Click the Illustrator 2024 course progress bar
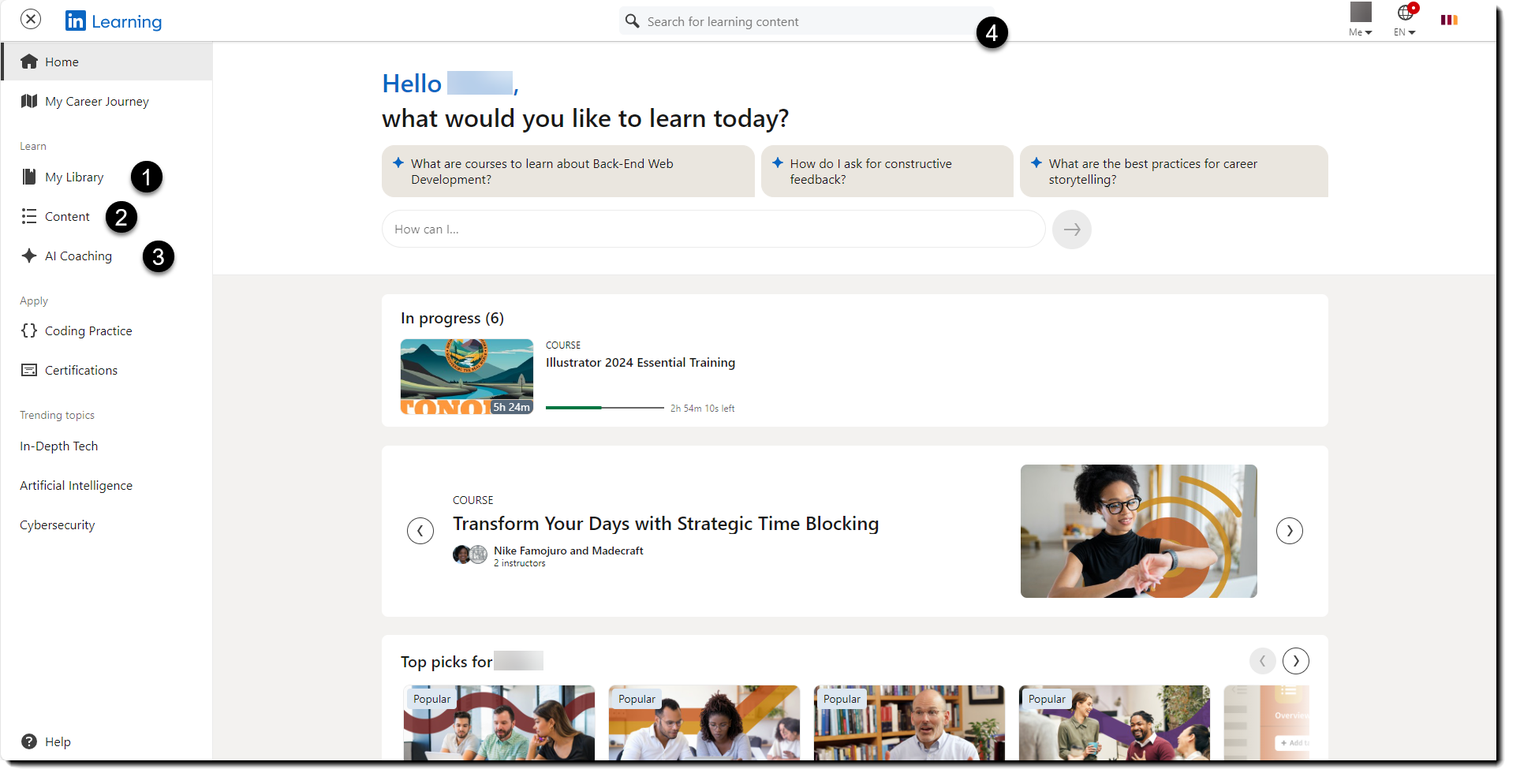1520x784 pixels. [604, 408]
